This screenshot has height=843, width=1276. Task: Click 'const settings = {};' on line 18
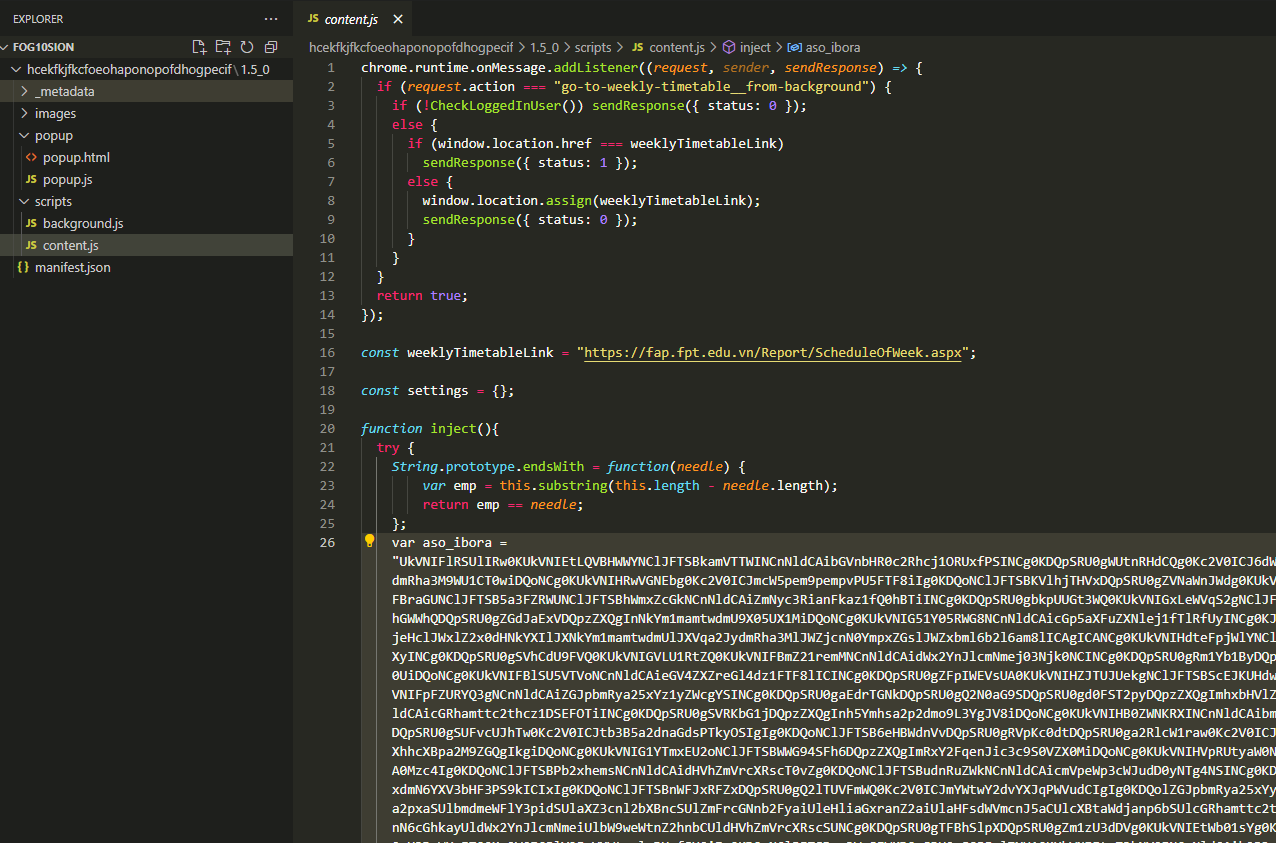coord(438,390)
